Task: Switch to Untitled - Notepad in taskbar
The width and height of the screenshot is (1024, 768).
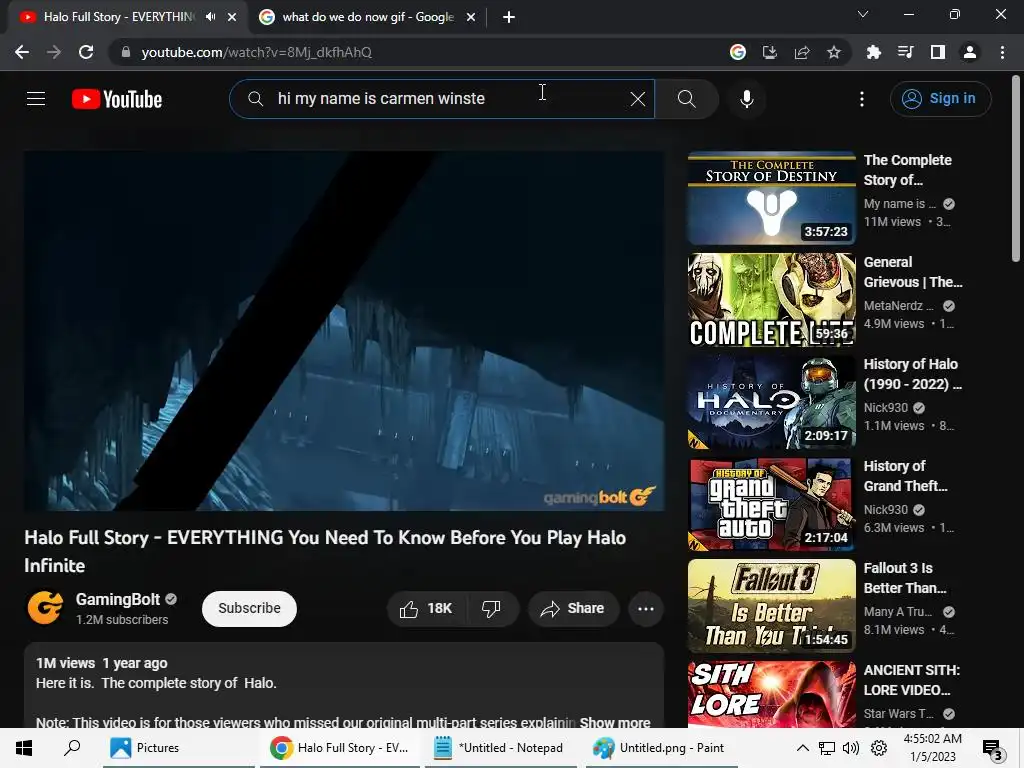Action: (x=500, y=748)
